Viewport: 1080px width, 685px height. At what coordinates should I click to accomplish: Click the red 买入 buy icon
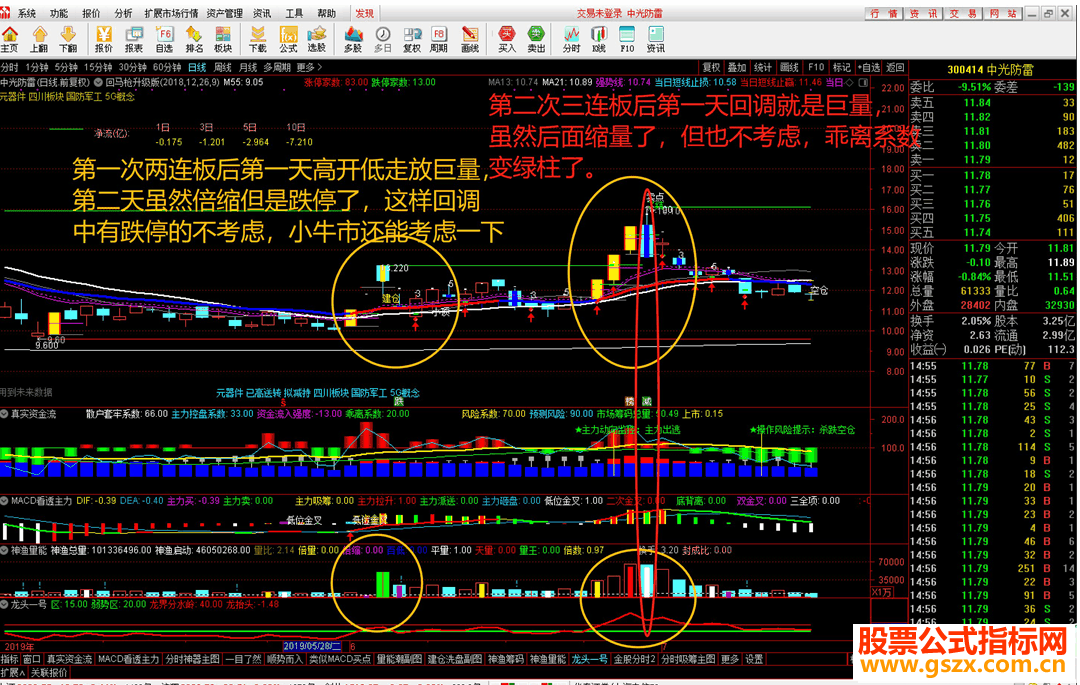pos(507,39)
